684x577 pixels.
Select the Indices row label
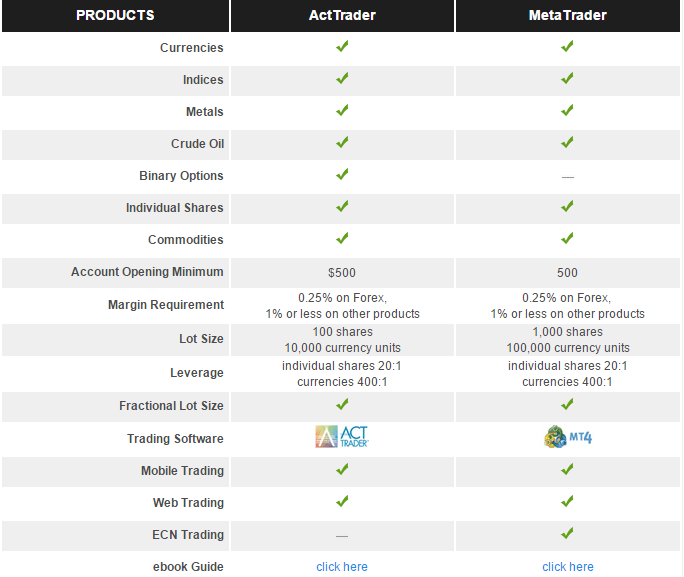[x=203, y=80]
